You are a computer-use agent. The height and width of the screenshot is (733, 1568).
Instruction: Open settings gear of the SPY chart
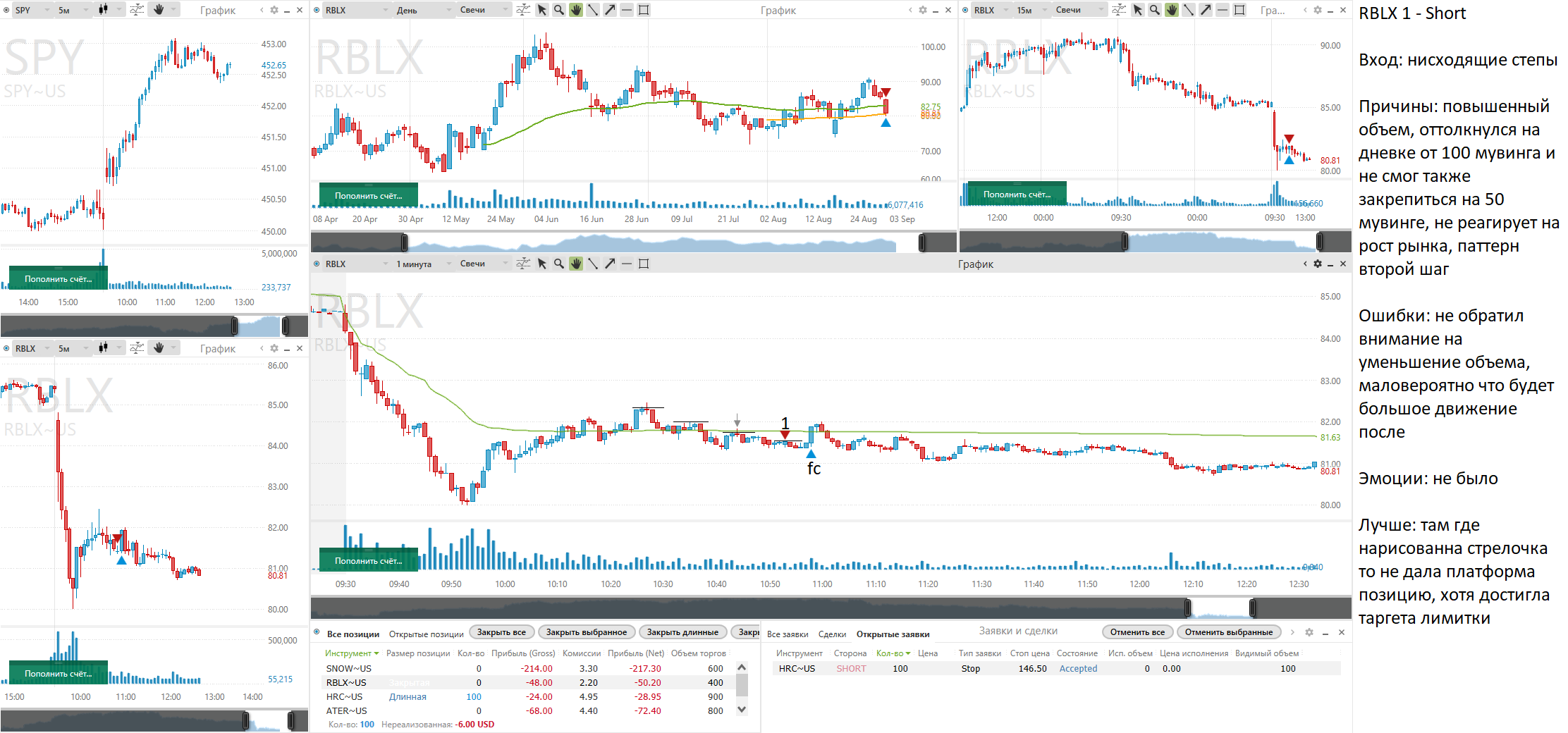tap(274, 10)
